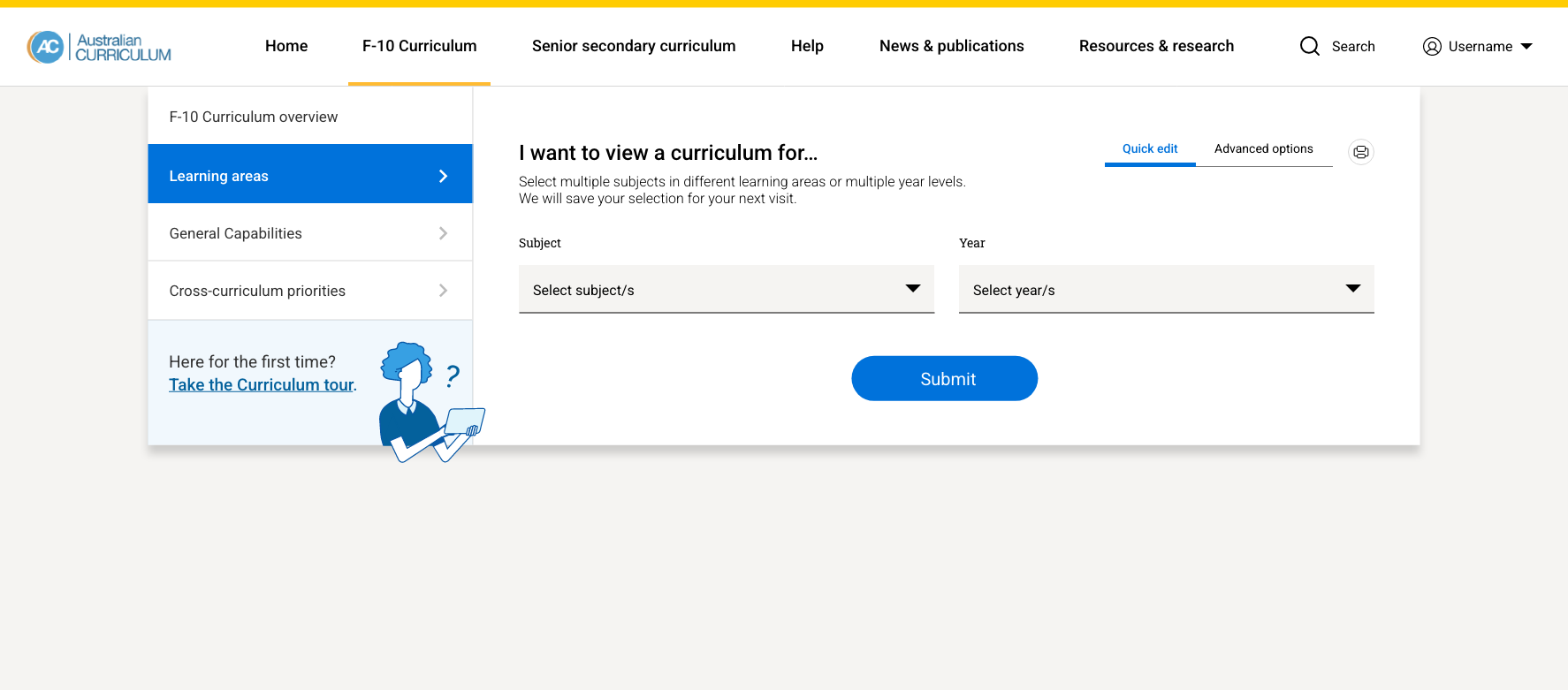Screen dimensions: 1568x690
Task: Click the user profile icon
Action: [x=1432, y=46]
